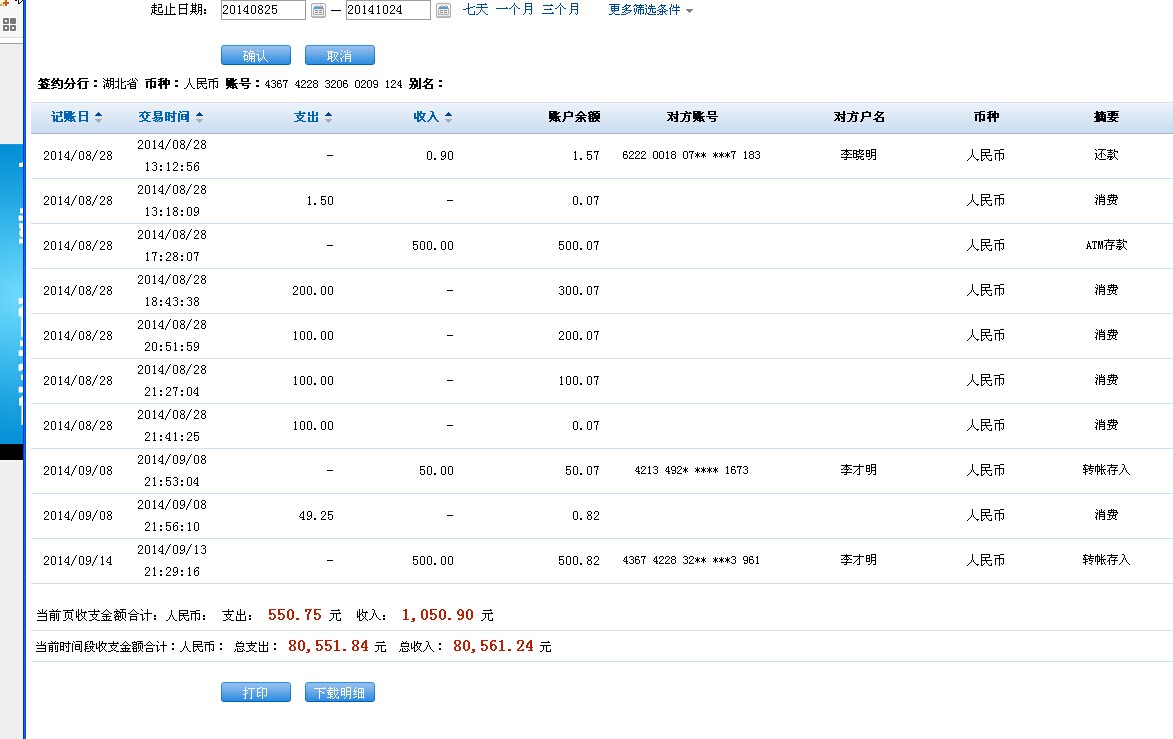Sort transactions by 记账日 column
The width and height of the screenshot is (1173, 739).
pos(76,117)
